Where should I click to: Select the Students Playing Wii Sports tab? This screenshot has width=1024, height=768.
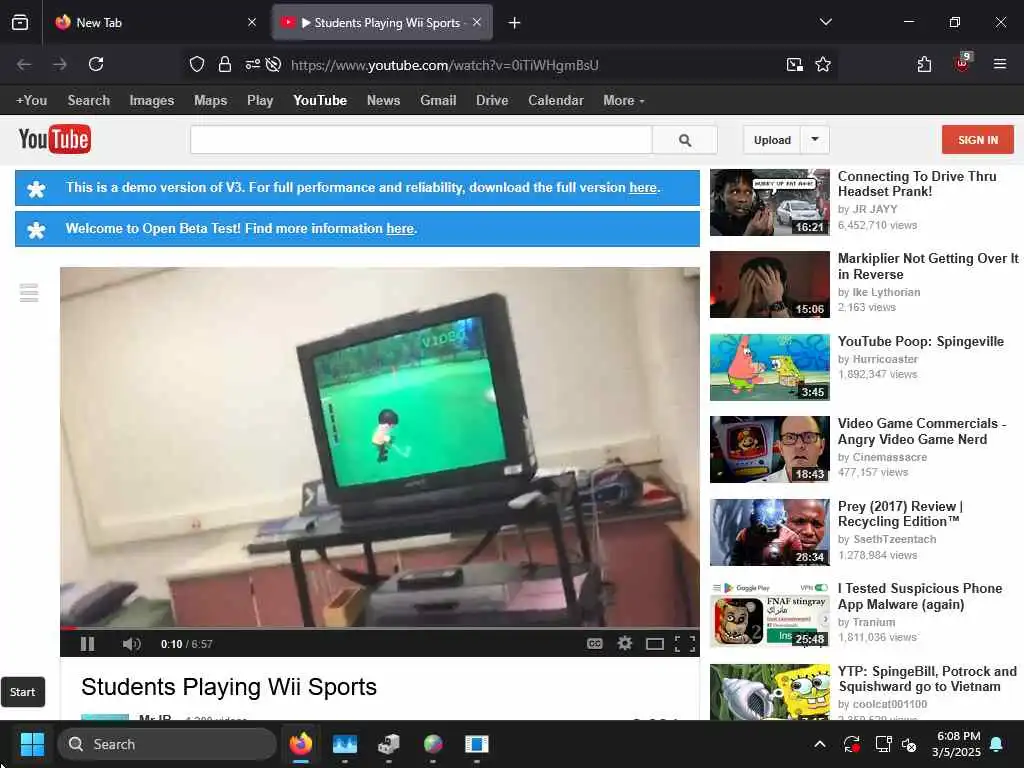click(382, 23)
